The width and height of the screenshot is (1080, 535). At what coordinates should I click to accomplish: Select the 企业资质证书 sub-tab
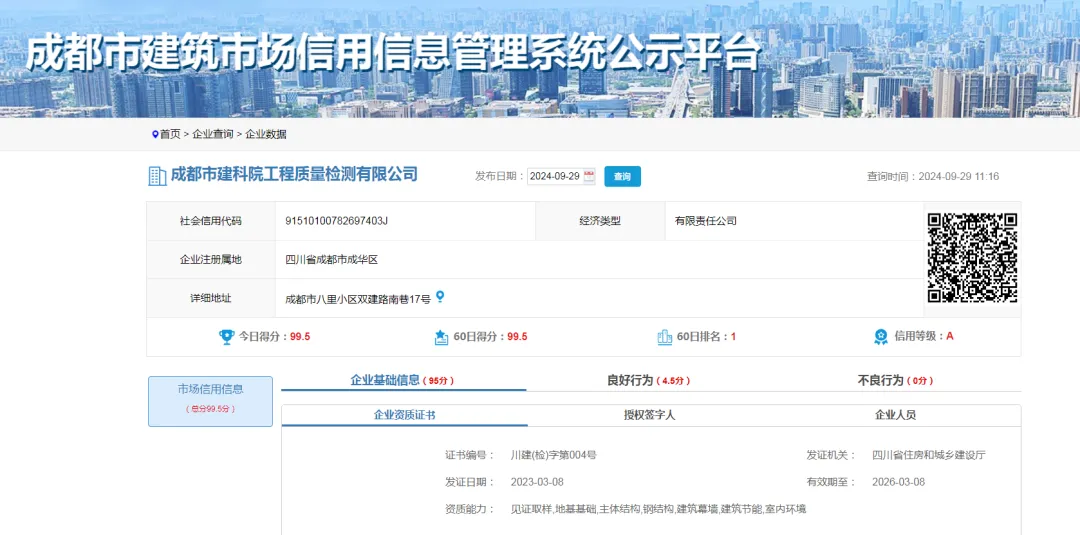tap(404, 415)
